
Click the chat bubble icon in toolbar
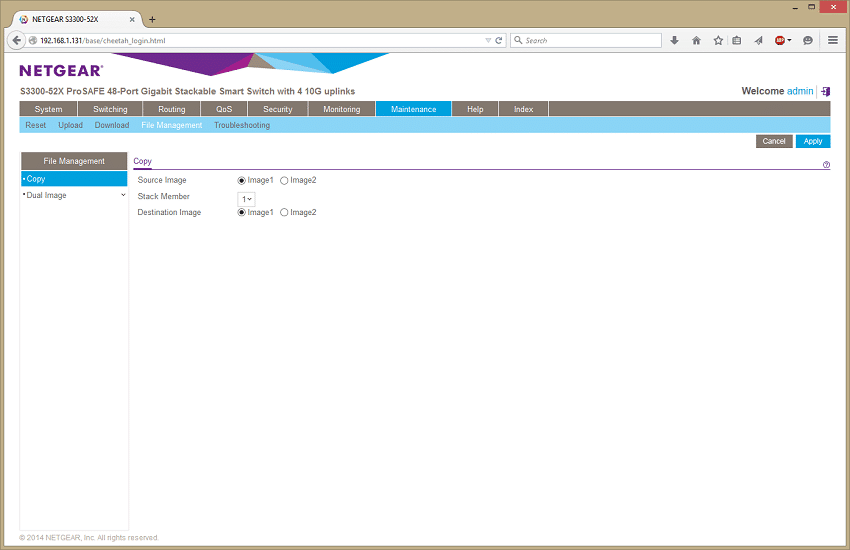[x=808, y=40]
